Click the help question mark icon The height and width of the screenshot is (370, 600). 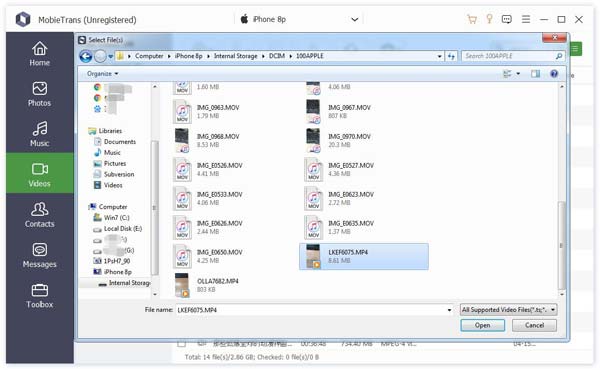[554, 73]
